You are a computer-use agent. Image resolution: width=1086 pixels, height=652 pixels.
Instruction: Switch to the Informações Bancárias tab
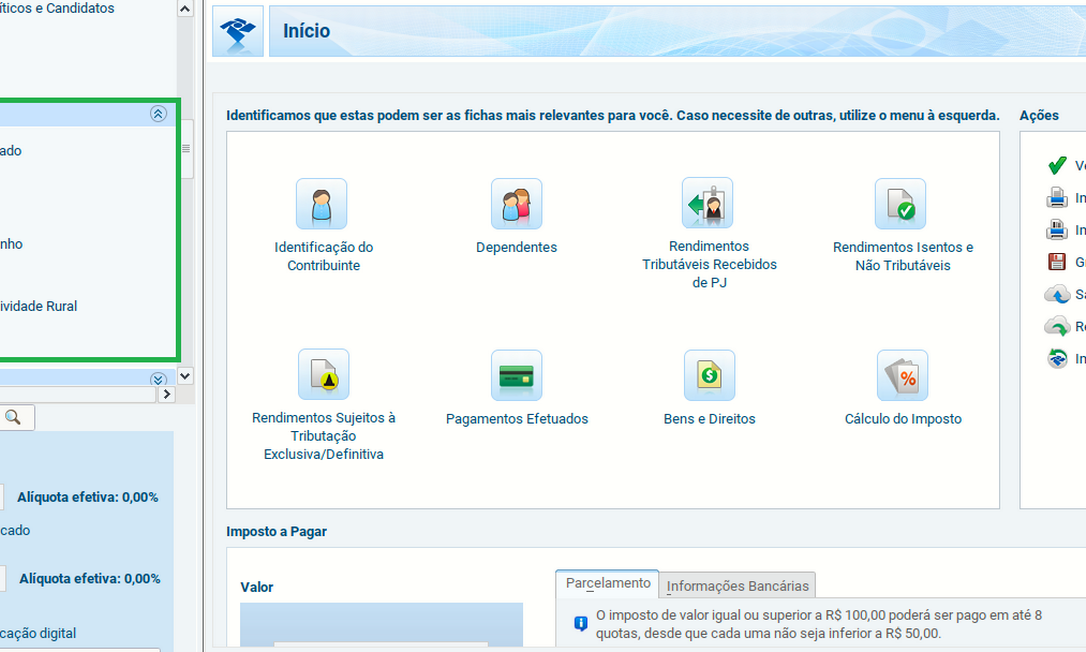tap(738, 586)
